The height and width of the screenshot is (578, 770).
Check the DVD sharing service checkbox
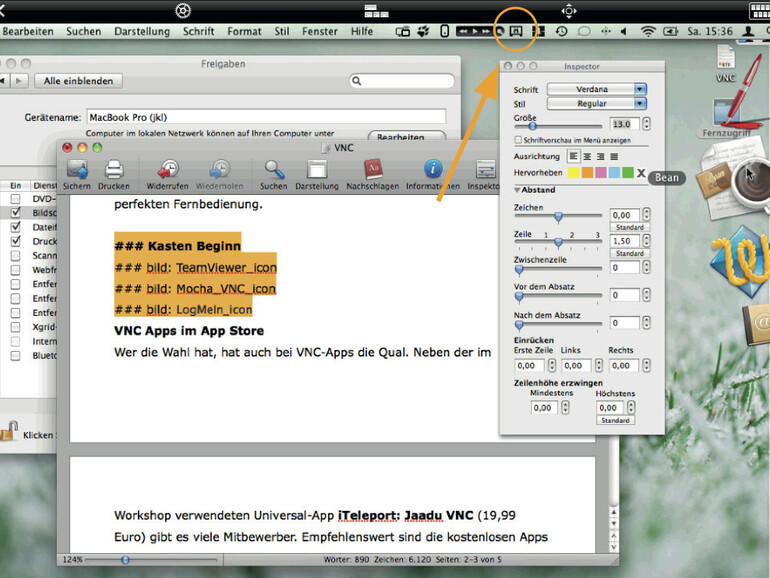coord(15,199)
